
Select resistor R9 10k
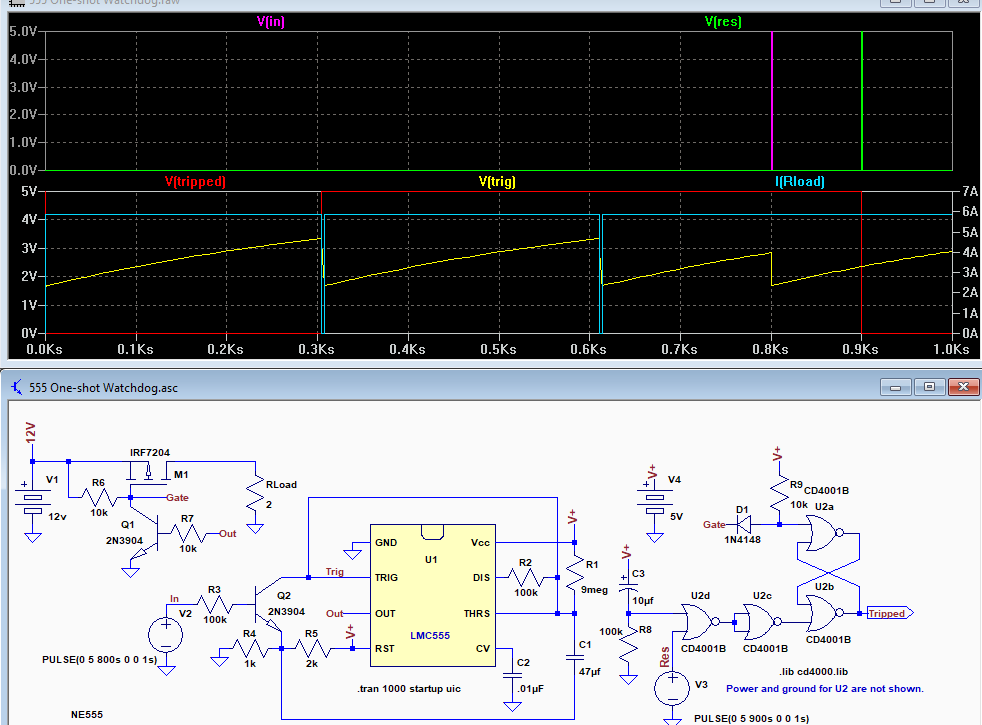(x=780, y=495)
